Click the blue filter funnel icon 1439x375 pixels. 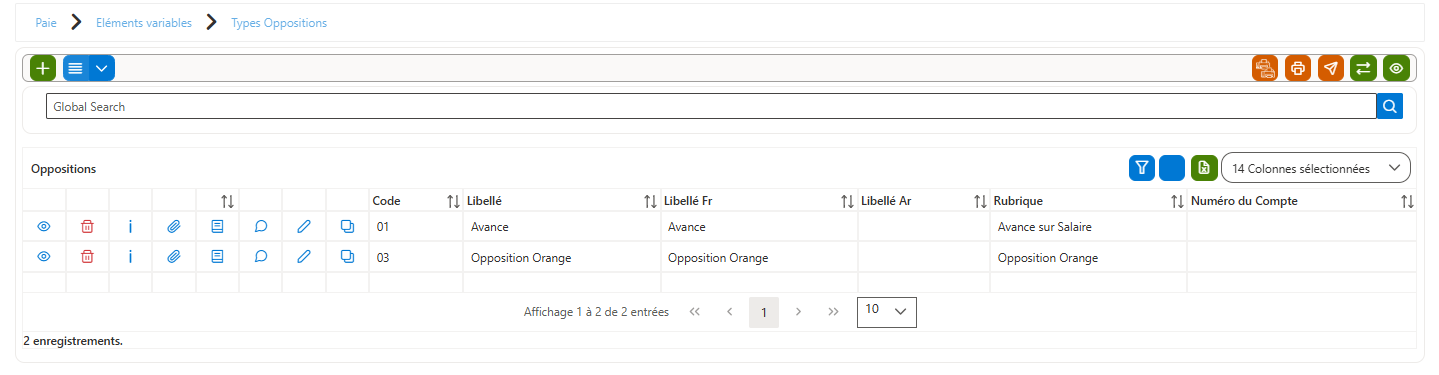click(1142, 169)
